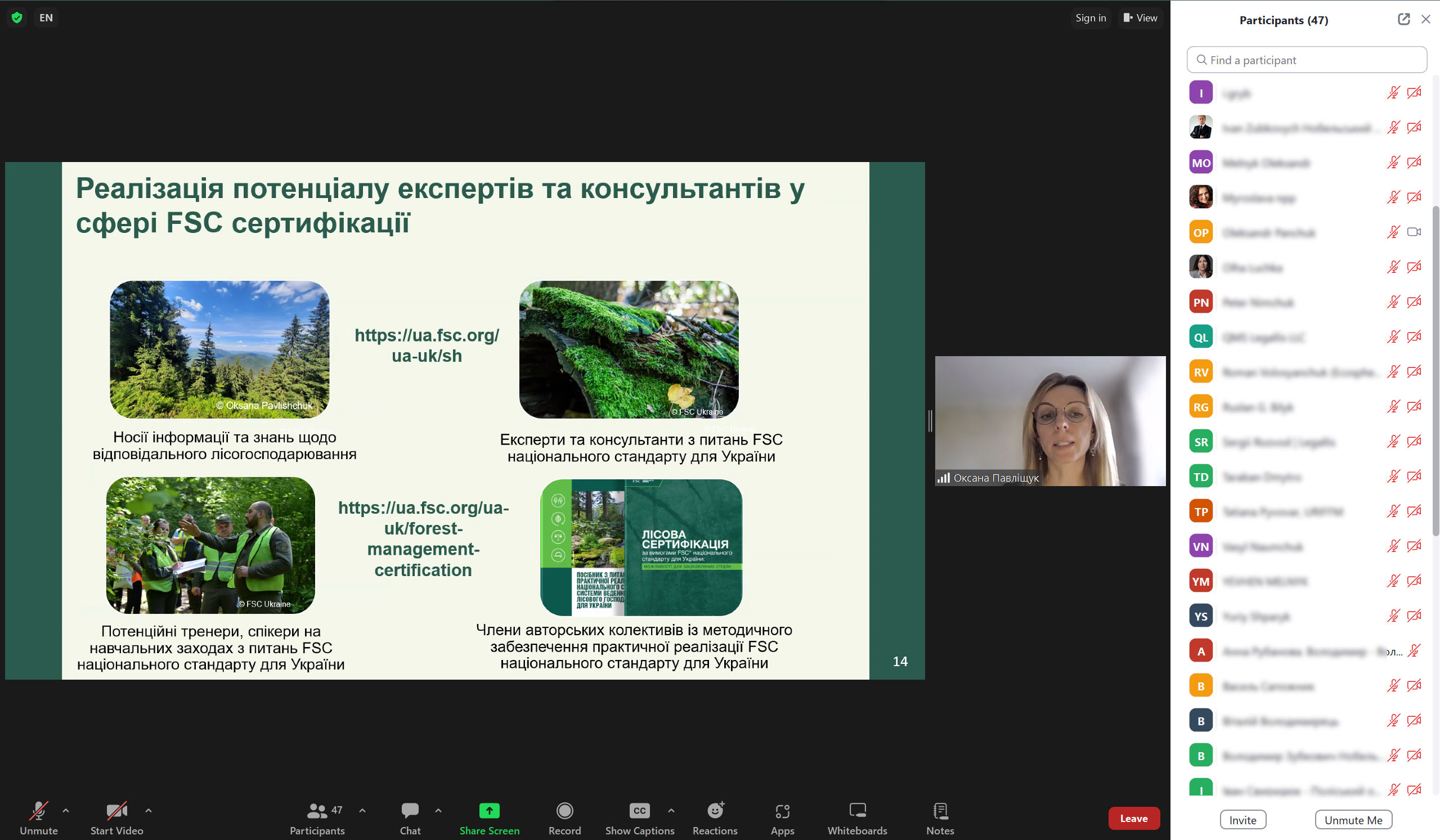Click the camera-off icon for YM participant
This screenshot has height=840, width=1440.
1414,581
